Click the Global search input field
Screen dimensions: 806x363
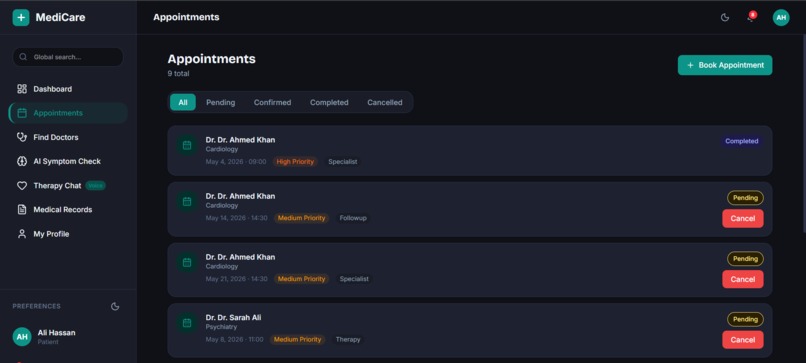tap(68, 57)
